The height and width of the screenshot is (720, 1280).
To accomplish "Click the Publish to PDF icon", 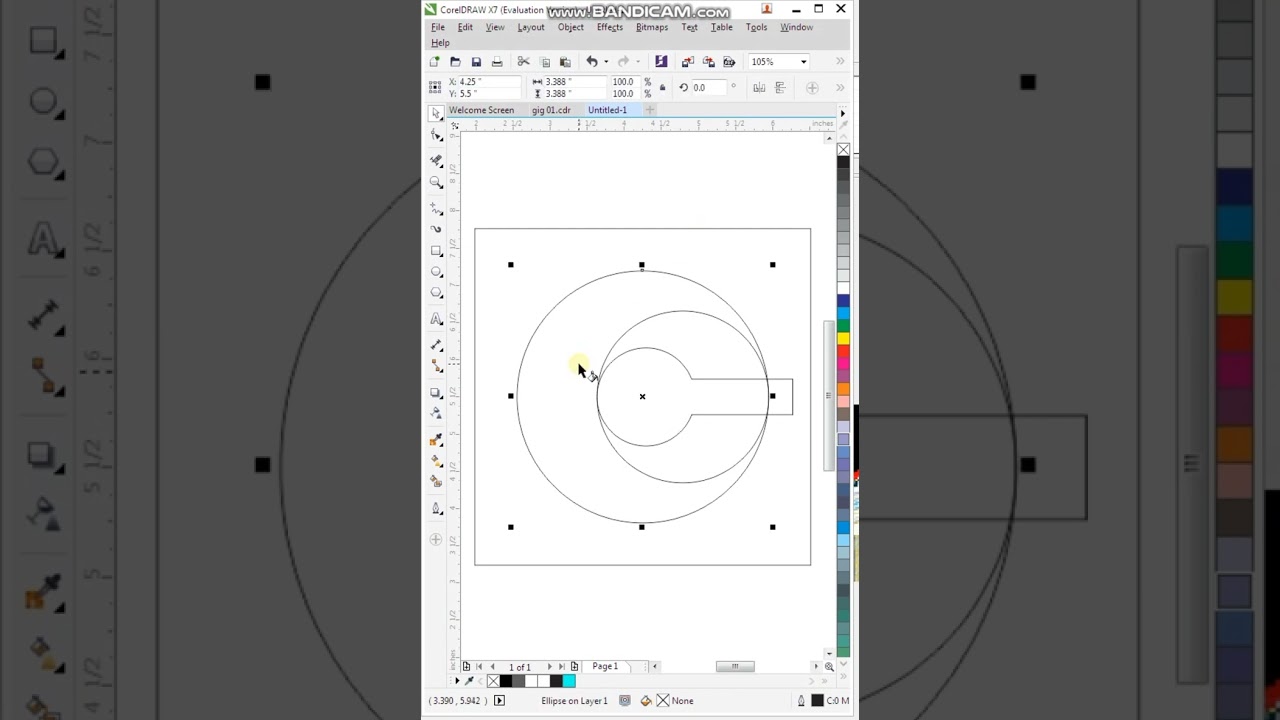I will pos(729,62).
